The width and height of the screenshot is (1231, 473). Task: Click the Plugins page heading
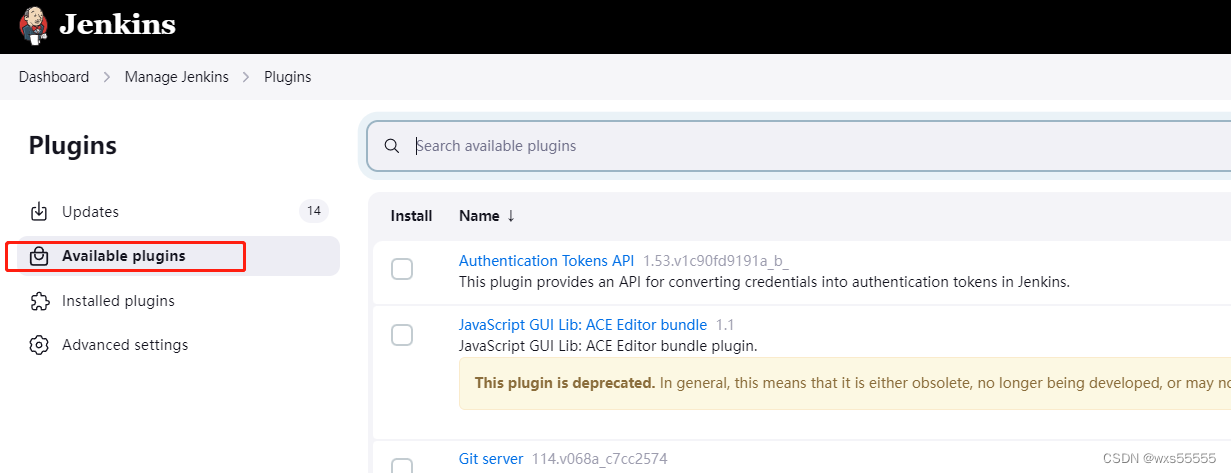(x=73, y=146)
